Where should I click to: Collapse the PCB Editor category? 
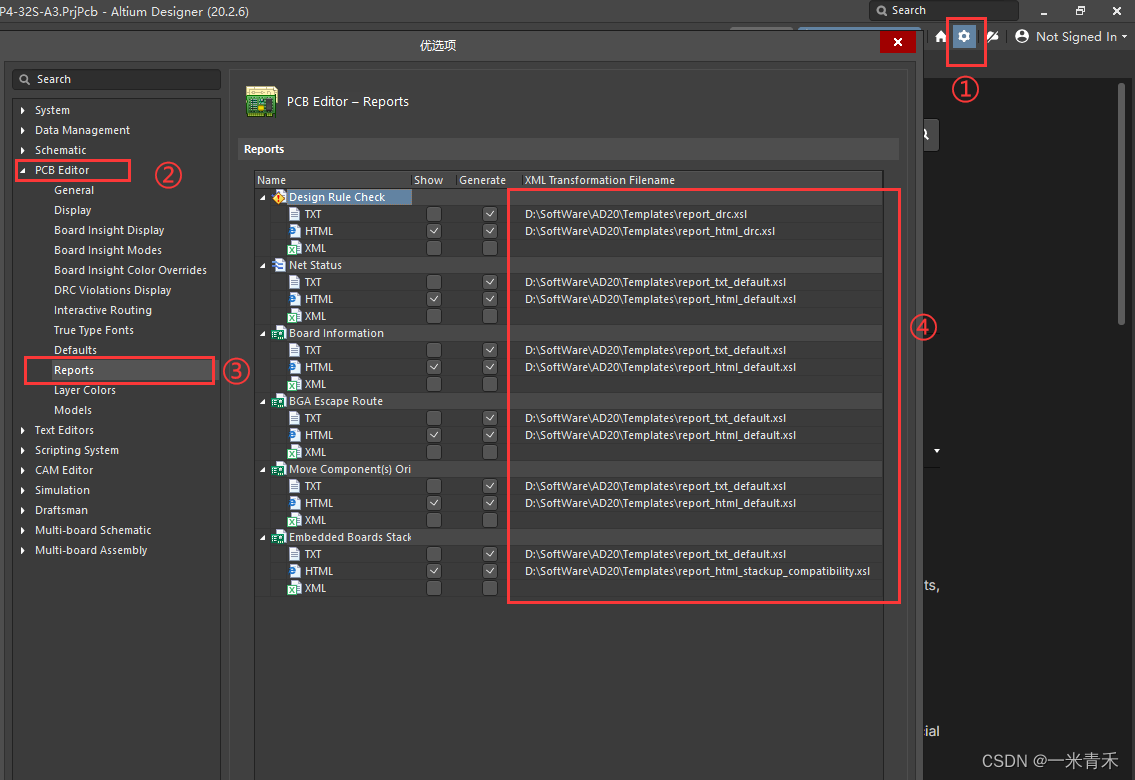[x=22, y=170]
